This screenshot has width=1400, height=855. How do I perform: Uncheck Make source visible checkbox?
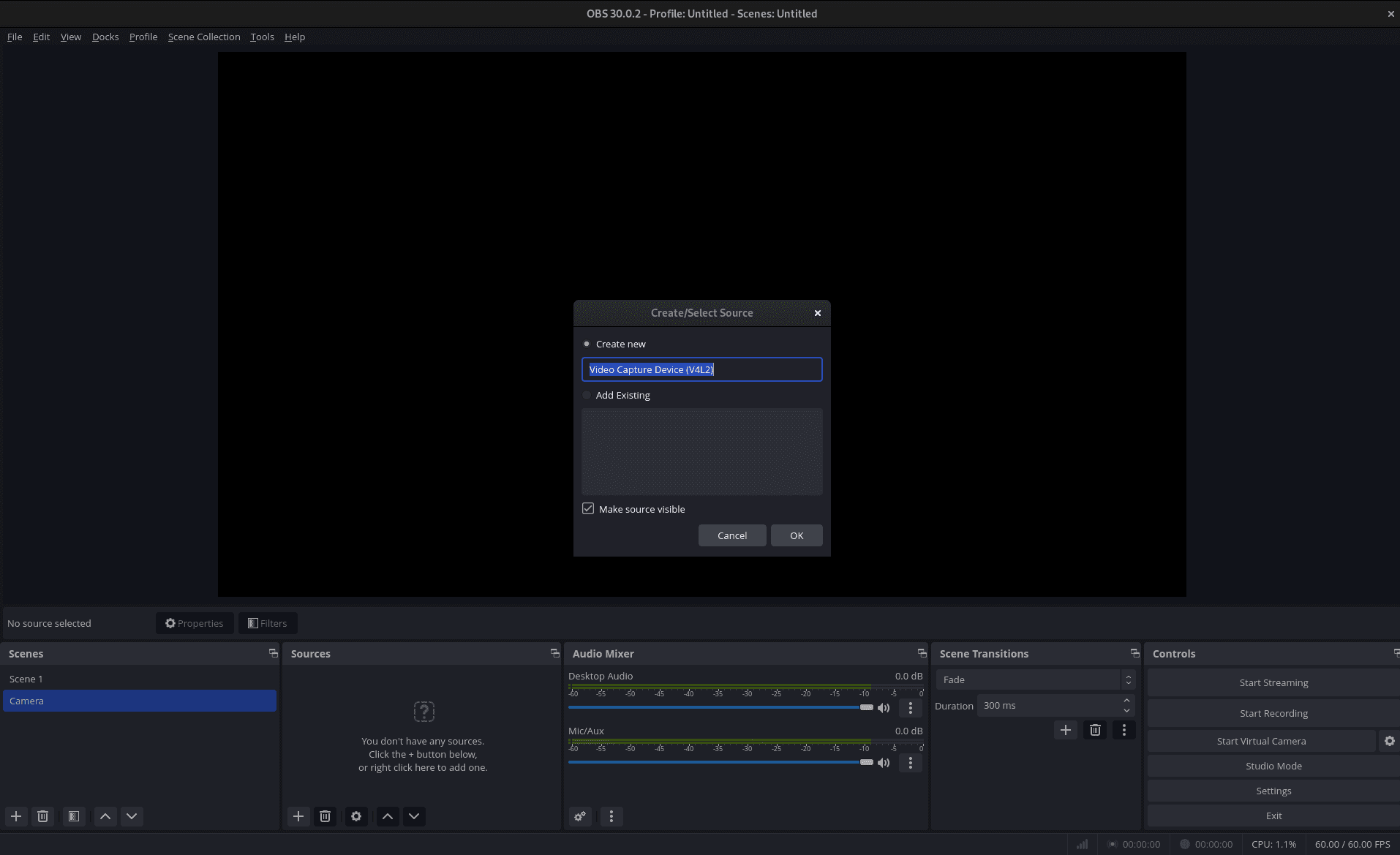pyautogui.click(x=588, y=508)
